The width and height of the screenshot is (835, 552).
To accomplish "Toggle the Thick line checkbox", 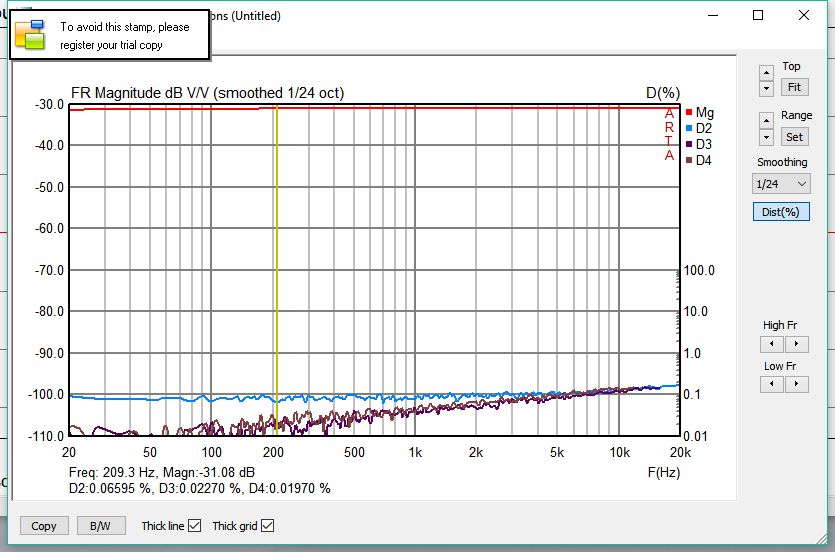I will point(195,526).
